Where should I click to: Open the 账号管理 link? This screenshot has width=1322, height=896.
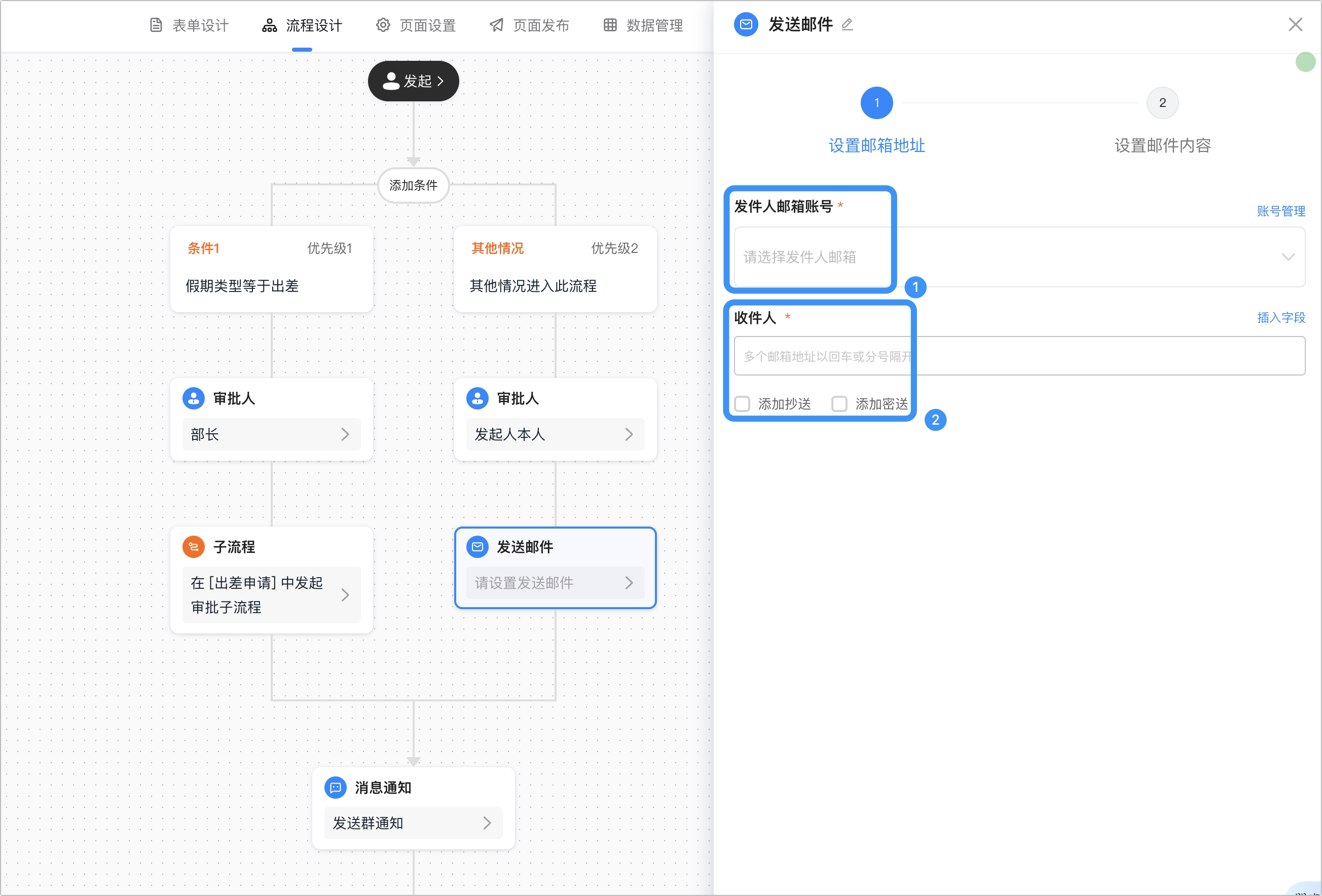click(1281, 211)
